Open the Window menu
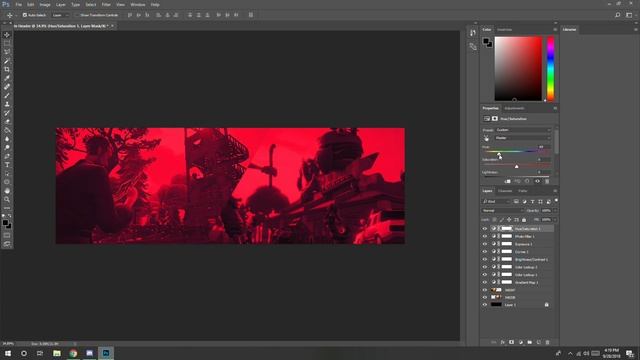This screenshot has width=640, height=360. [138, 4]
